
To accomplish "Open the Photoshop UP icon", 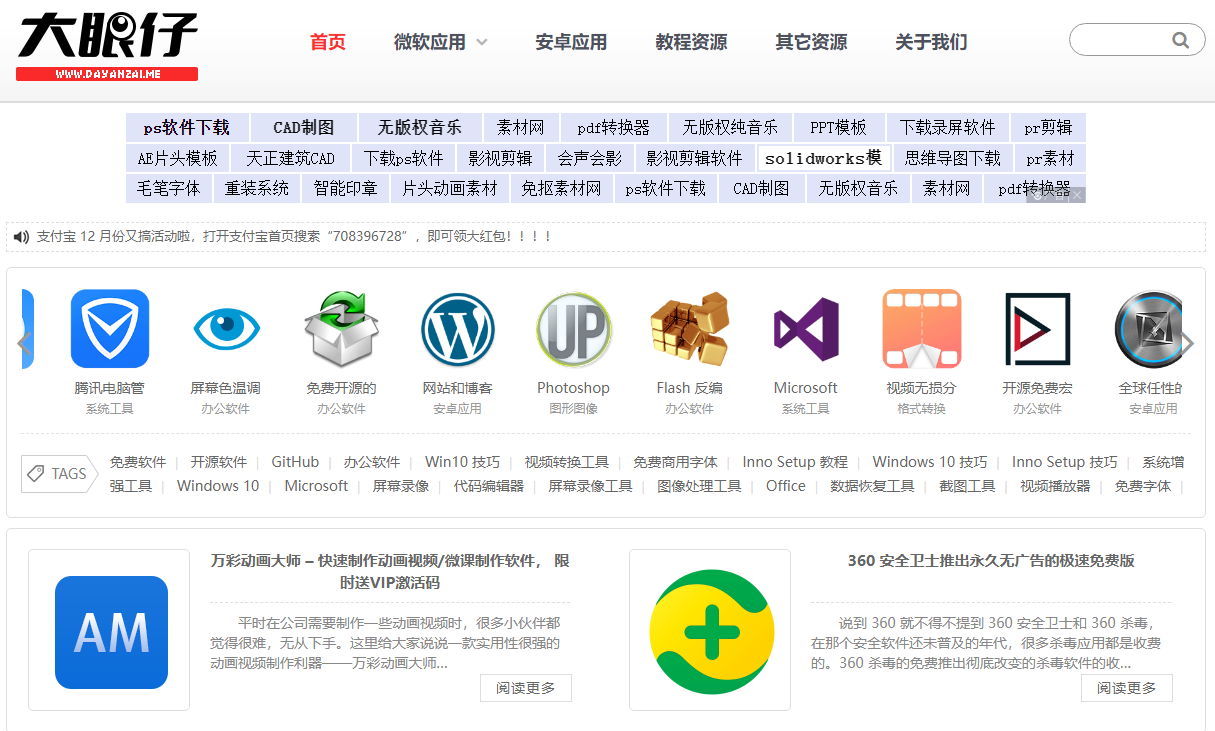I will (574, 329).
